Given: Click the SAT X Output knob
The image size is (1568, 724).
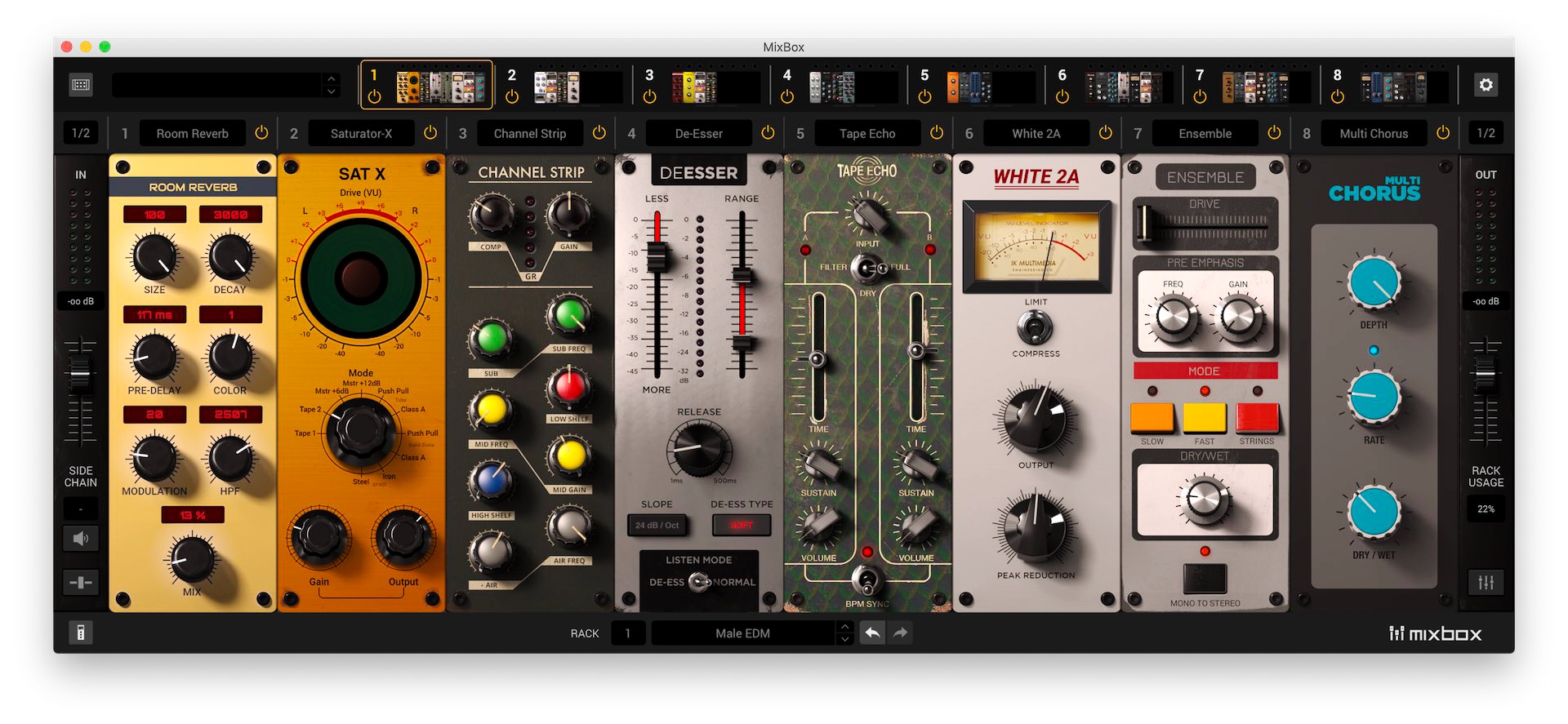Looking at the screenshot, I should [x=403, y=536].
